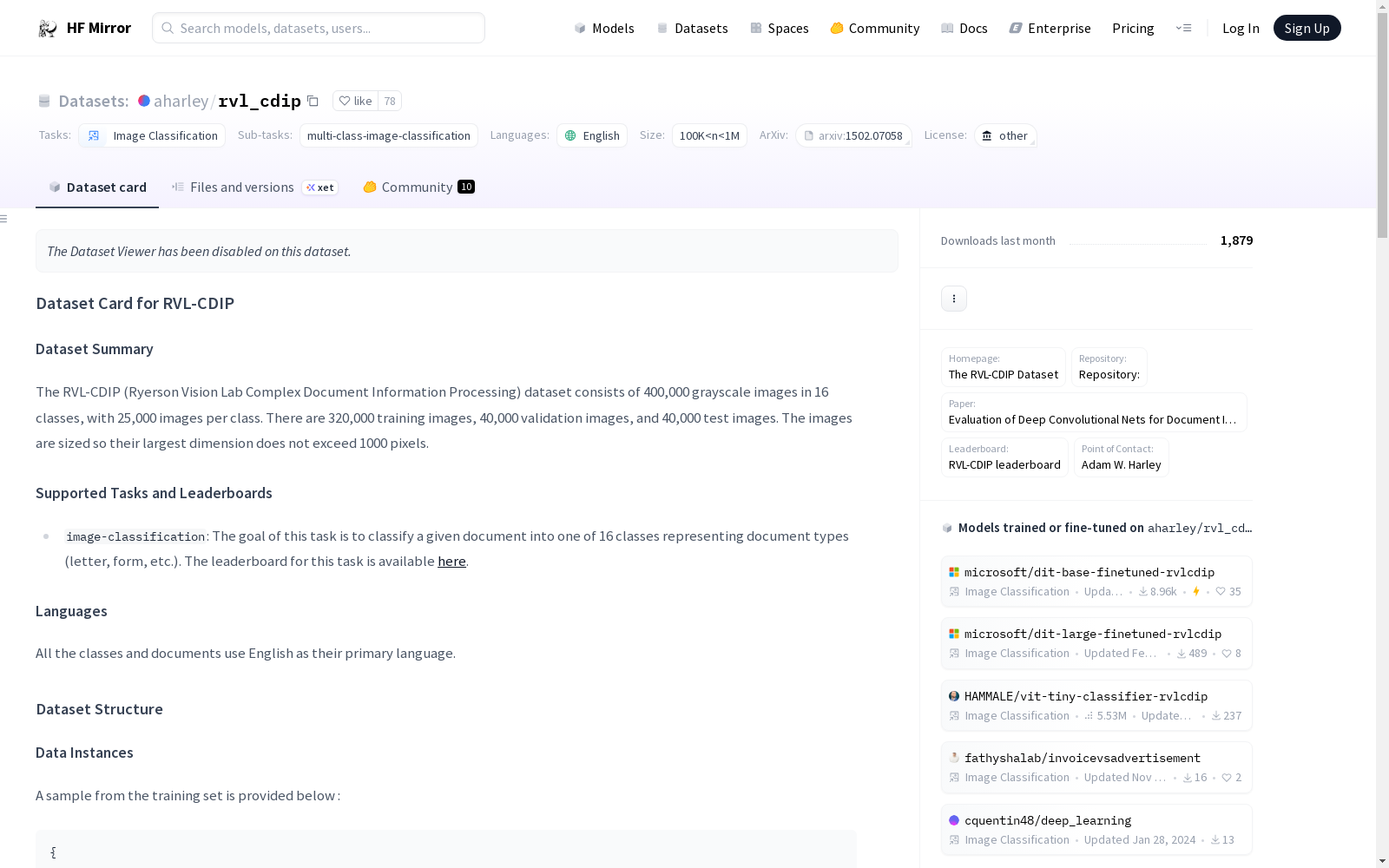
Task: Open Spaces from the top navigation
Action: [780, 28]
